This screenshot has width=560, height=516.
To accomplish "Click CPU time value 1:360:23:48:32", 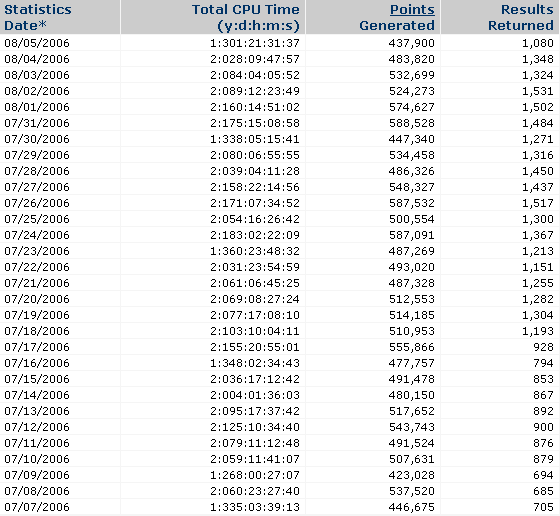I will pos(255,251).
